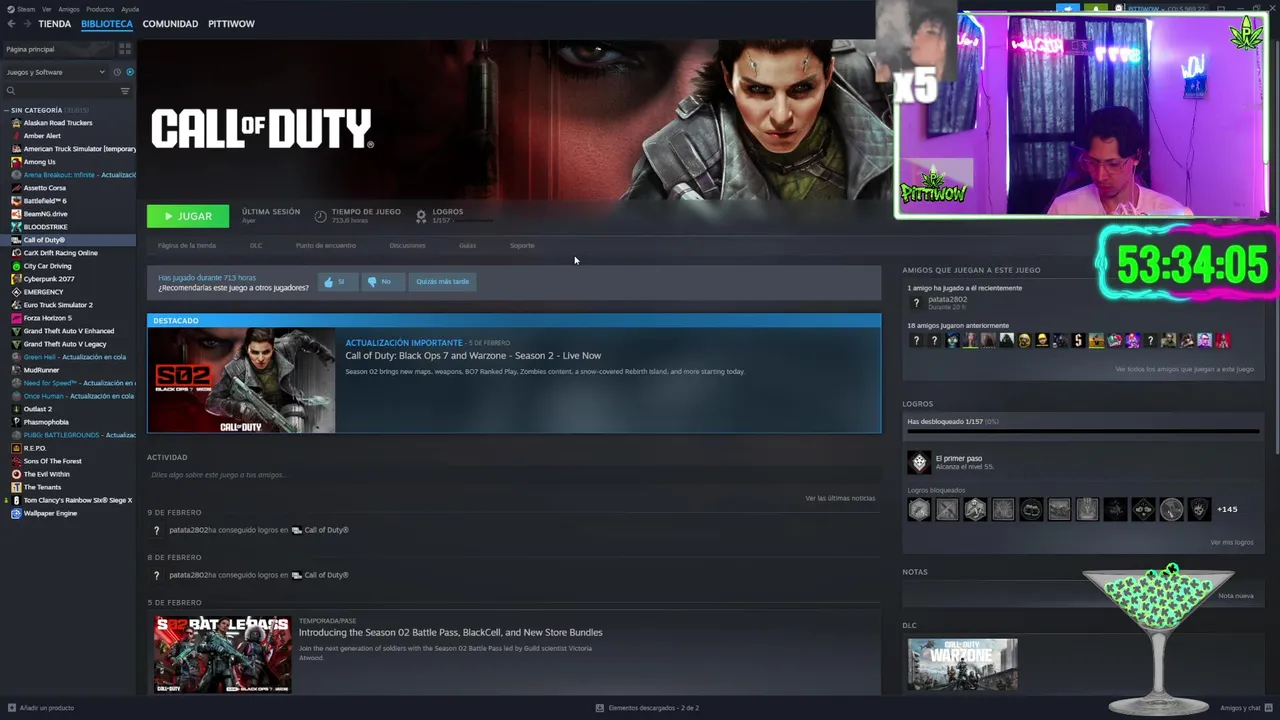Sort library by recent activity clock icon
1280x720 pixels.
pyautogui.click(x=117, y=72)
